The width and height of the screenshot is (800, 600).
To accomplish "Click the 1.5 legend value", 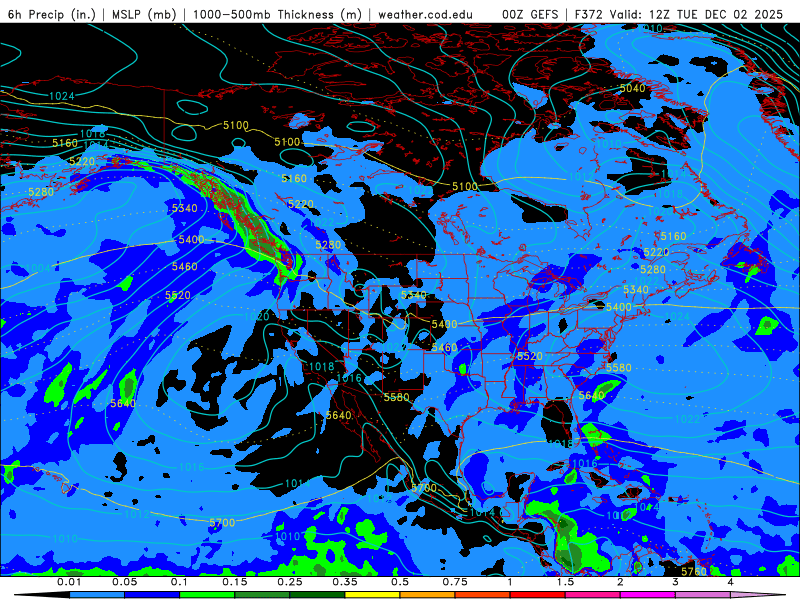I will point(565,582).
